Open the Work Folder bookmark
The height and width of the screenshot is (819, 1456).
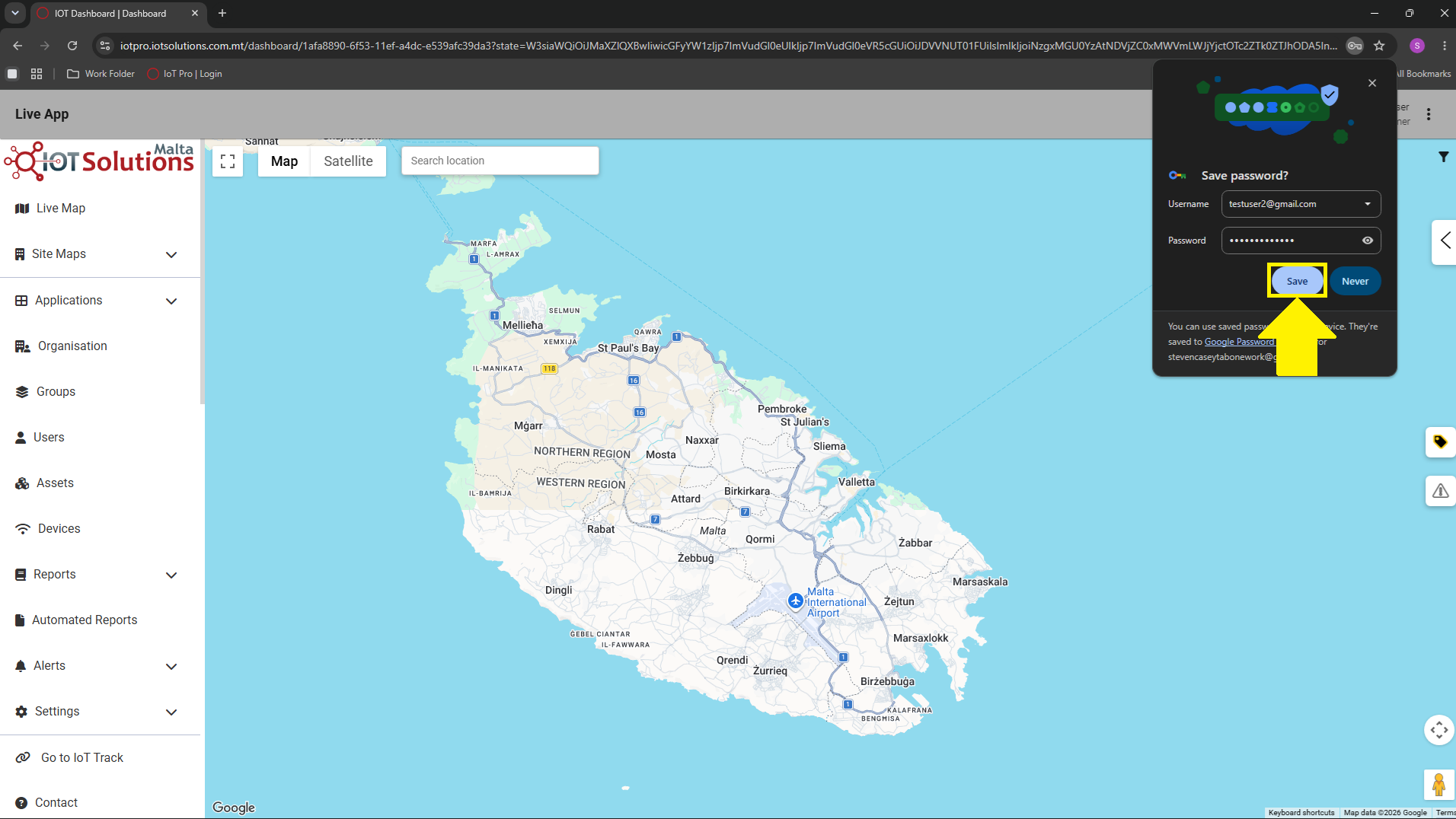pos(101,74)
